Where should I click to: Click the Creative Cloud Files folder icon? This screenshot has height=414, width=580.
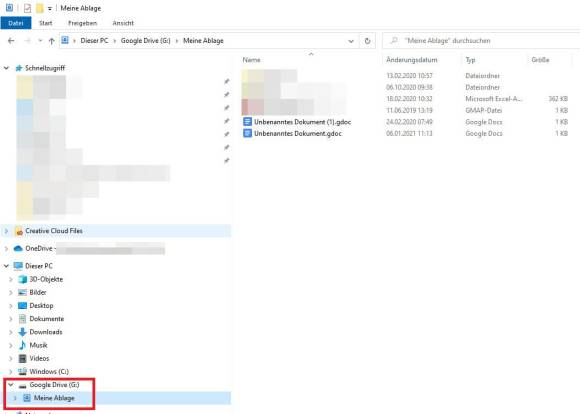tap(19, 231)
